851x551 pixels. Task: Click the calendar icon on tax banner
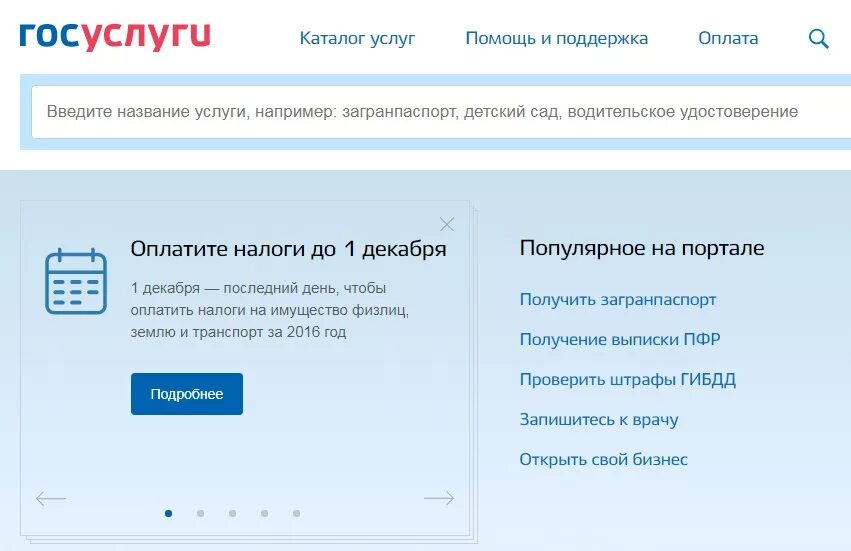76,281
